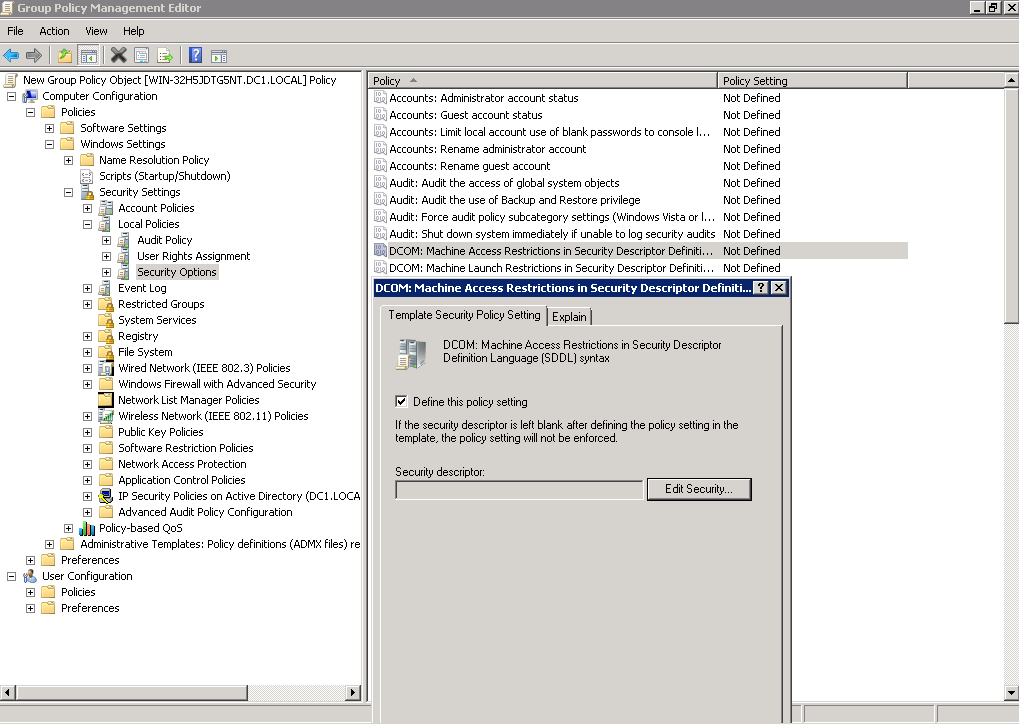Click the blue Help toolbar icon

[195, 56]
